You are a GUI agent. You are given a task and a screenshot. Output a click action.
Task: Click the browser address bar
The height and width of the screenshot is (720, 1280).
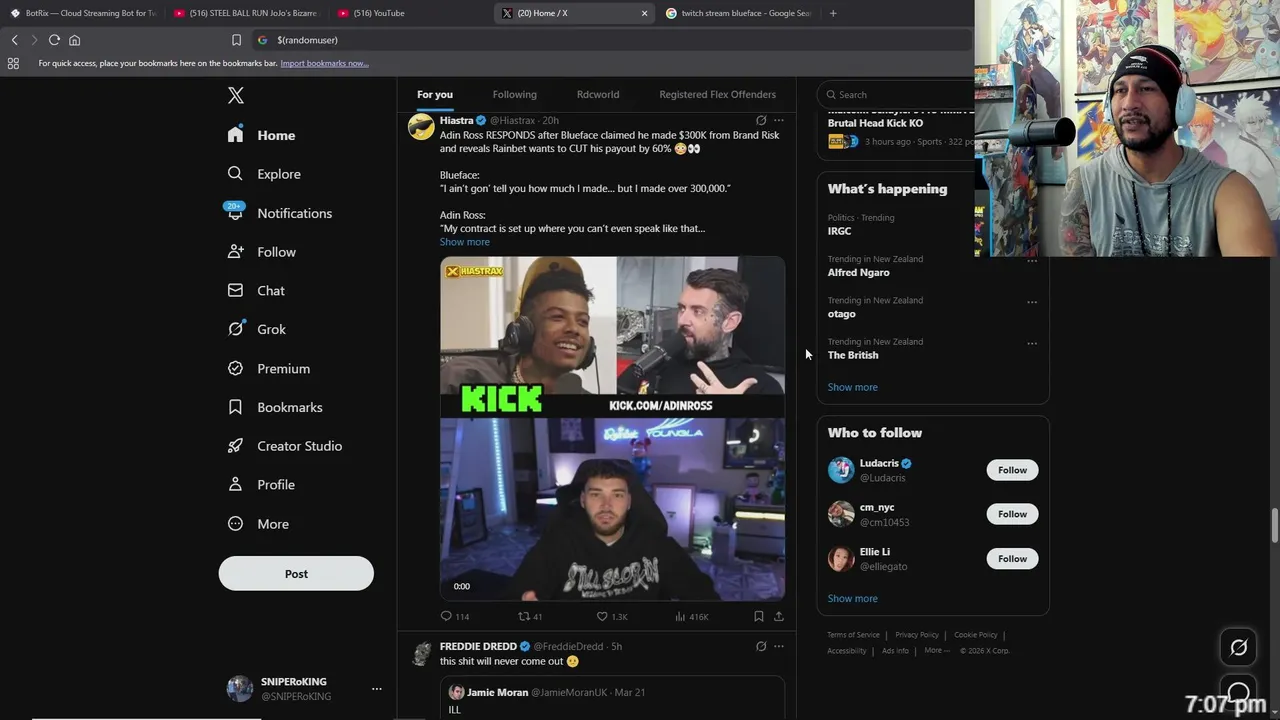coord(610,40)
